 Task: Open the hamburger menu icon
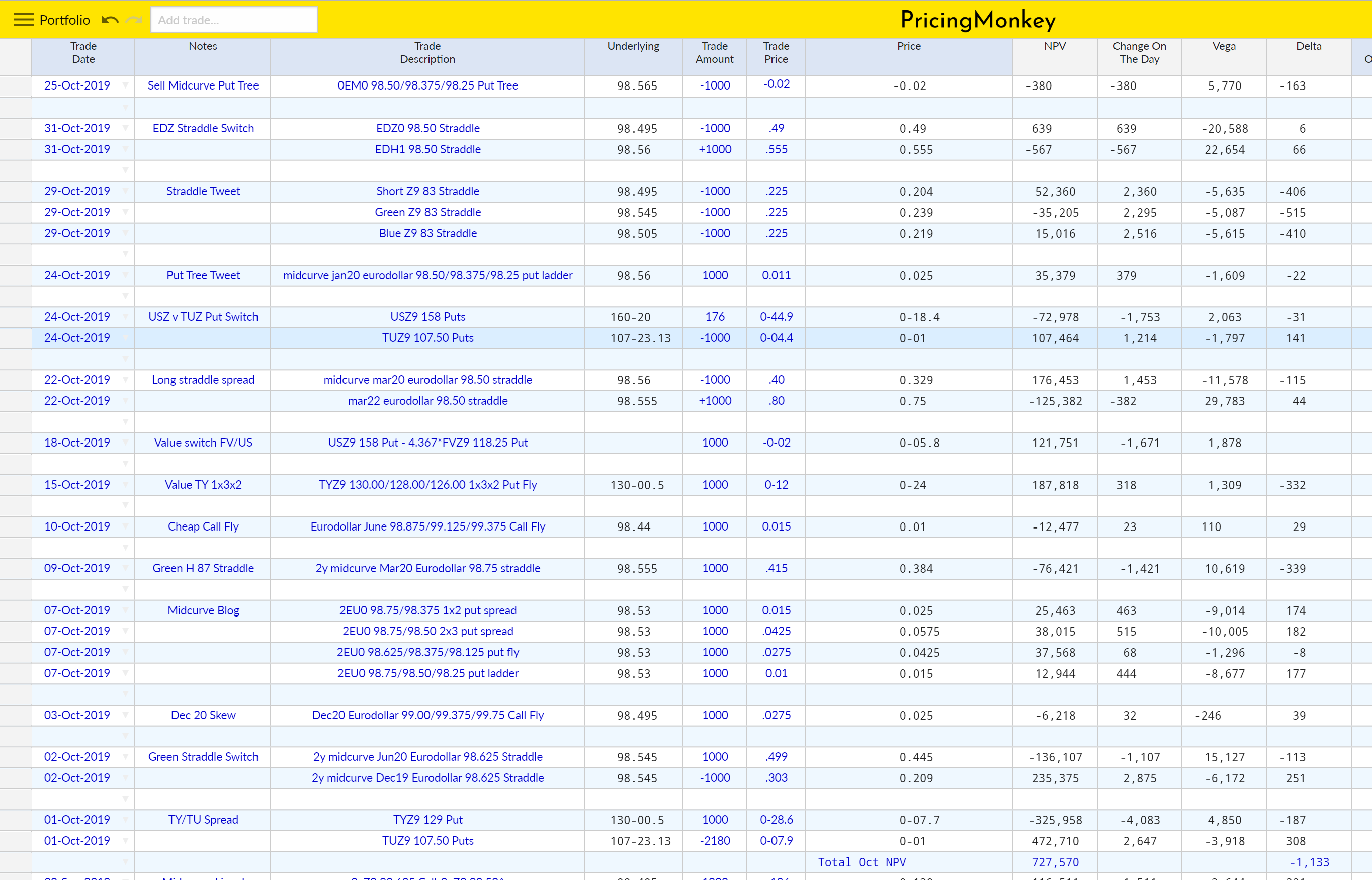24,20
